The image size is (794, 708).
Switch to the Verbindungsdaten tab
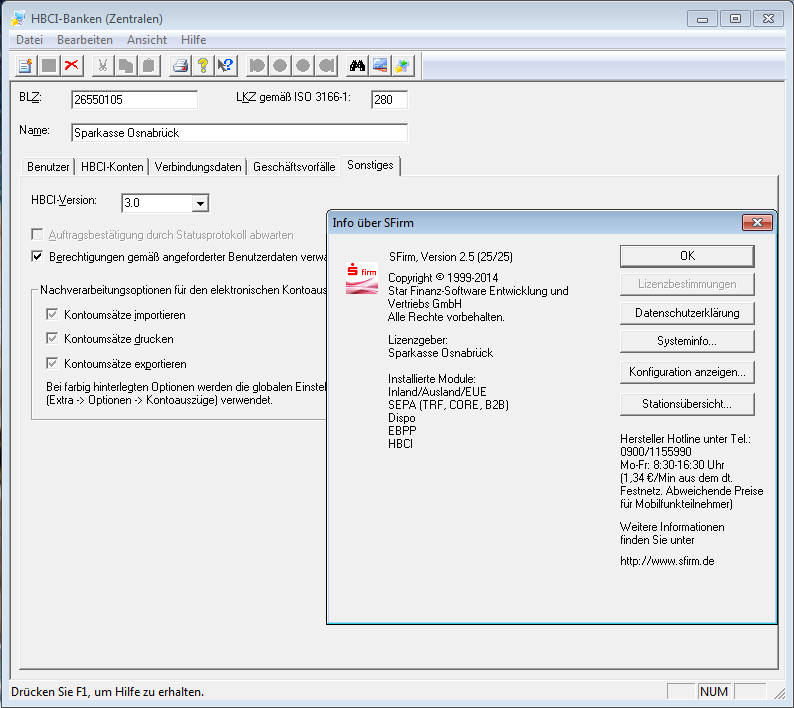pos(198,167)
